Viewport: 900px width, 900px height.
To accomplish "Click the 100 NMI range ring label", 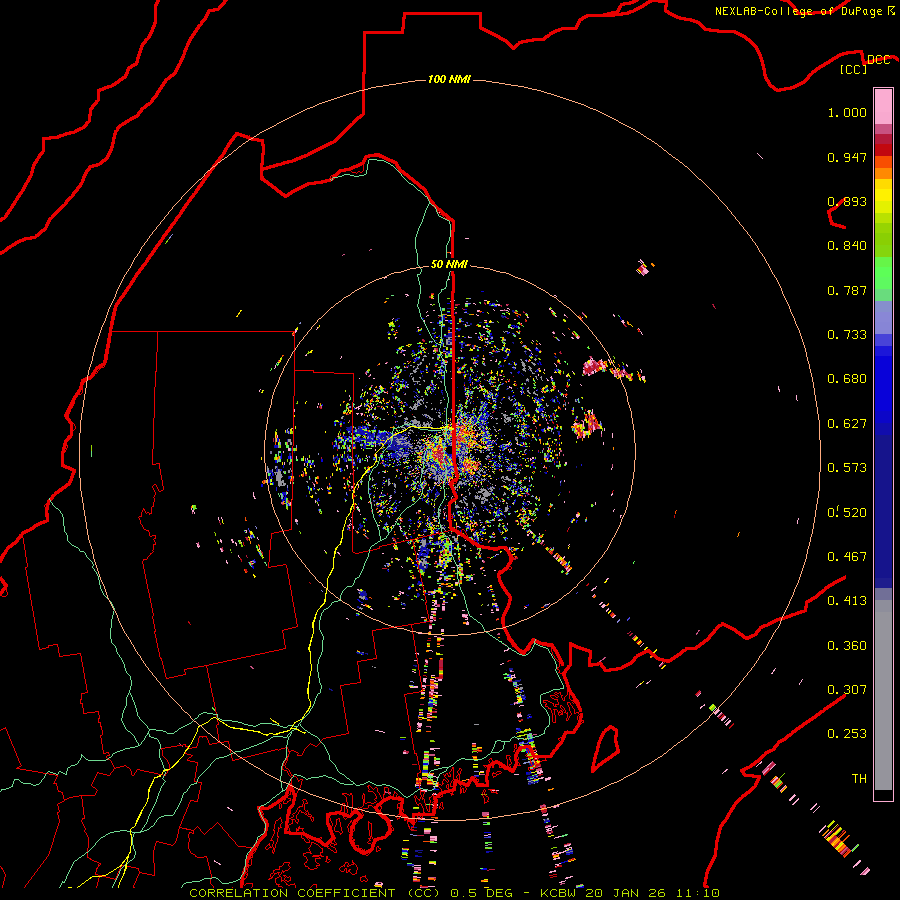I will click(x=449, y=79).
